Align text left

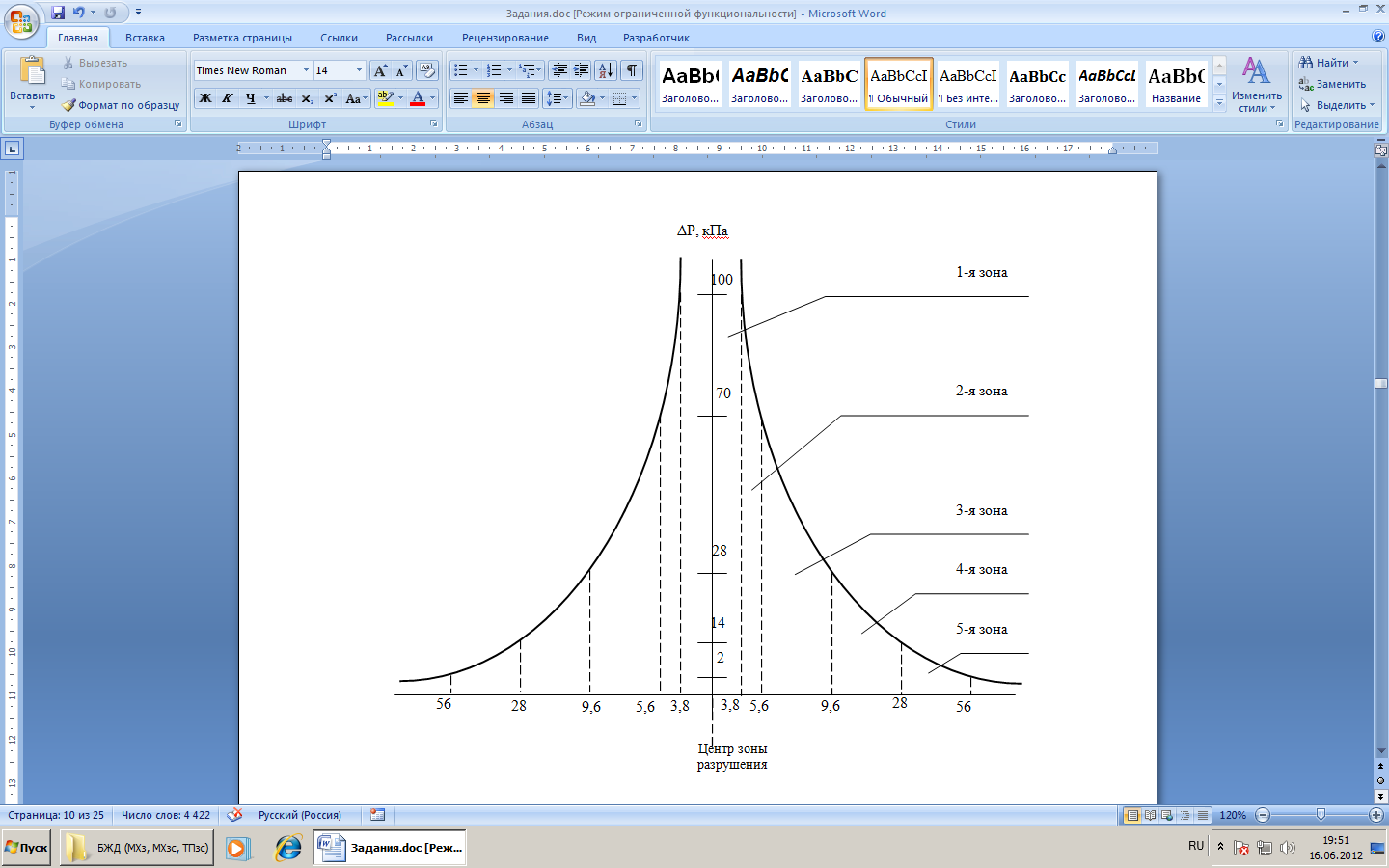(x=461, y=98)
